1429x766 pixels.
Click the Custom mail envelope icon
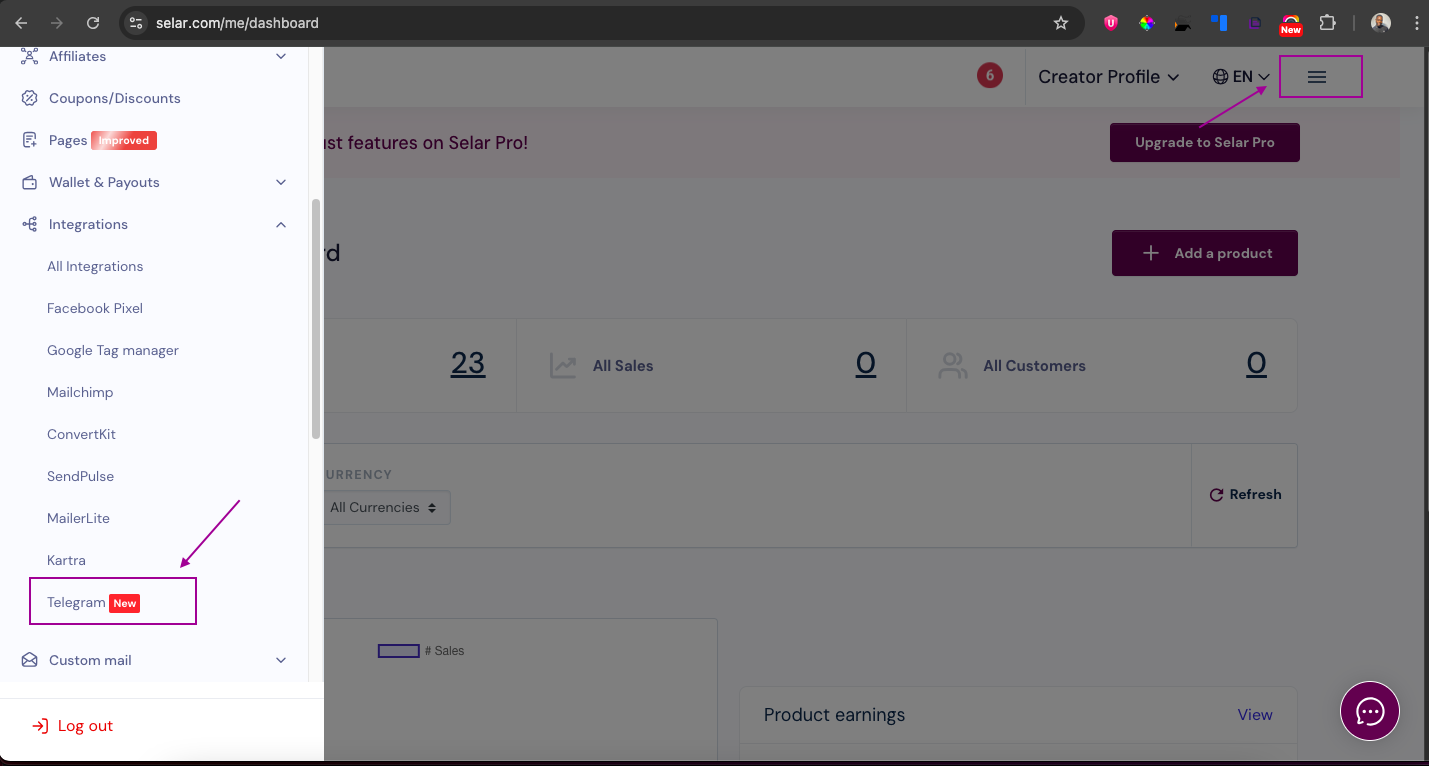(30, 660)
